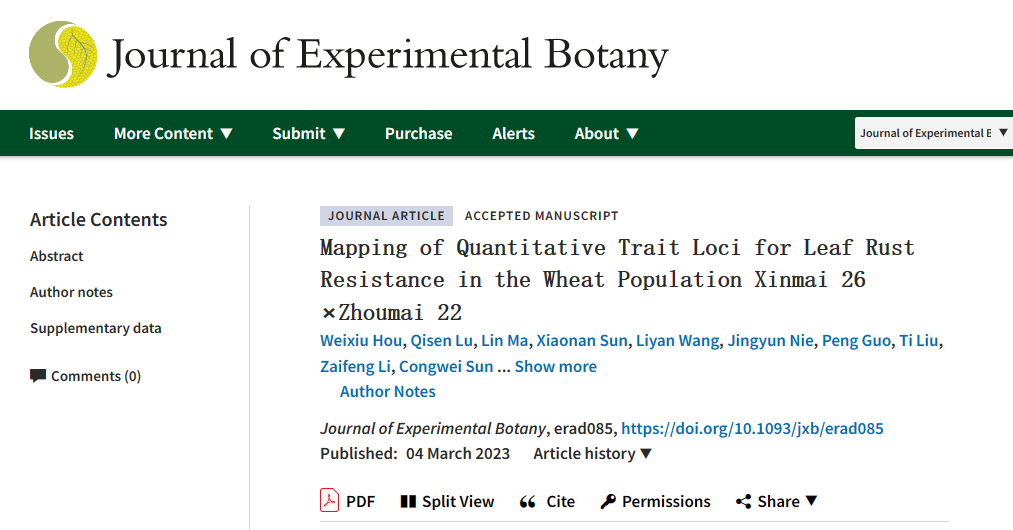
Task: Expand the More Content menu
Action: tap(173, 133)
